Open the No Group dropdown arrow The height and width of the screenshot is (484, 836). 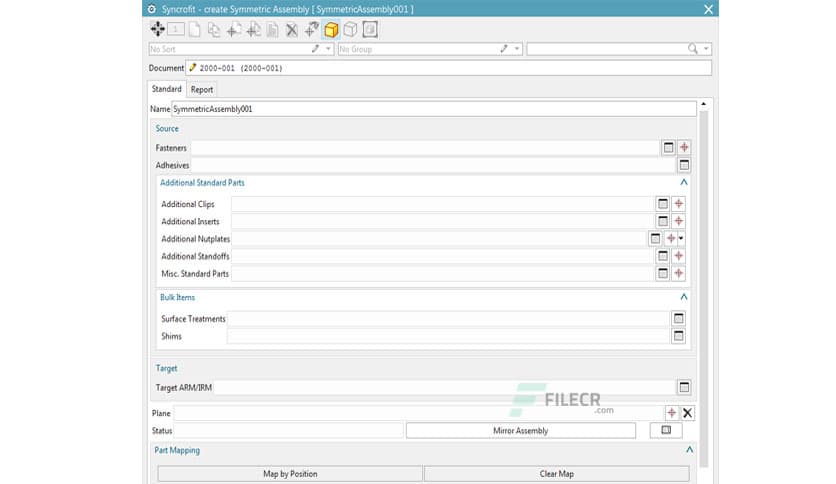[x=517, y=49]
